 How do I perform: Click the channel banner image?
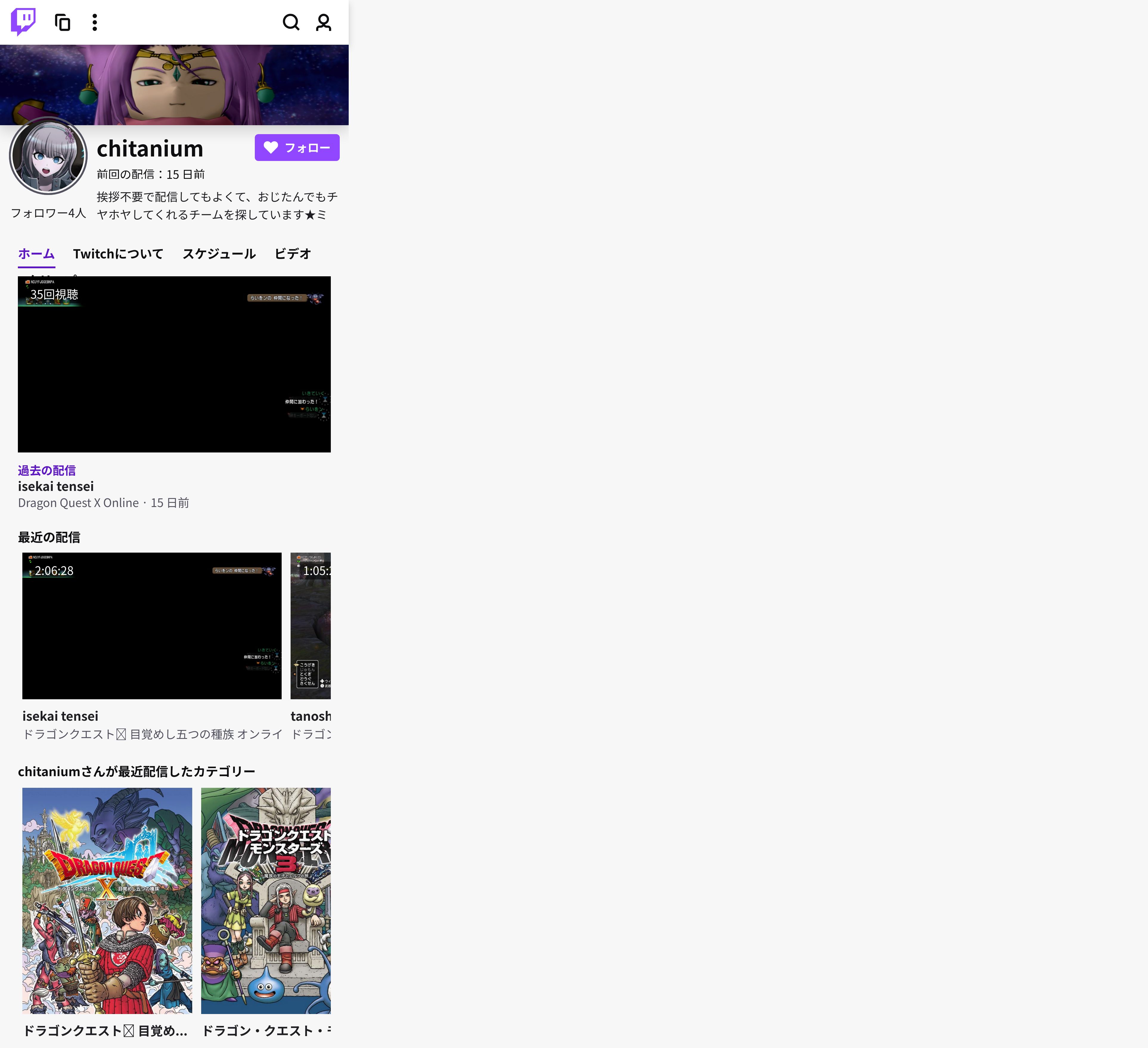point(174,85)
